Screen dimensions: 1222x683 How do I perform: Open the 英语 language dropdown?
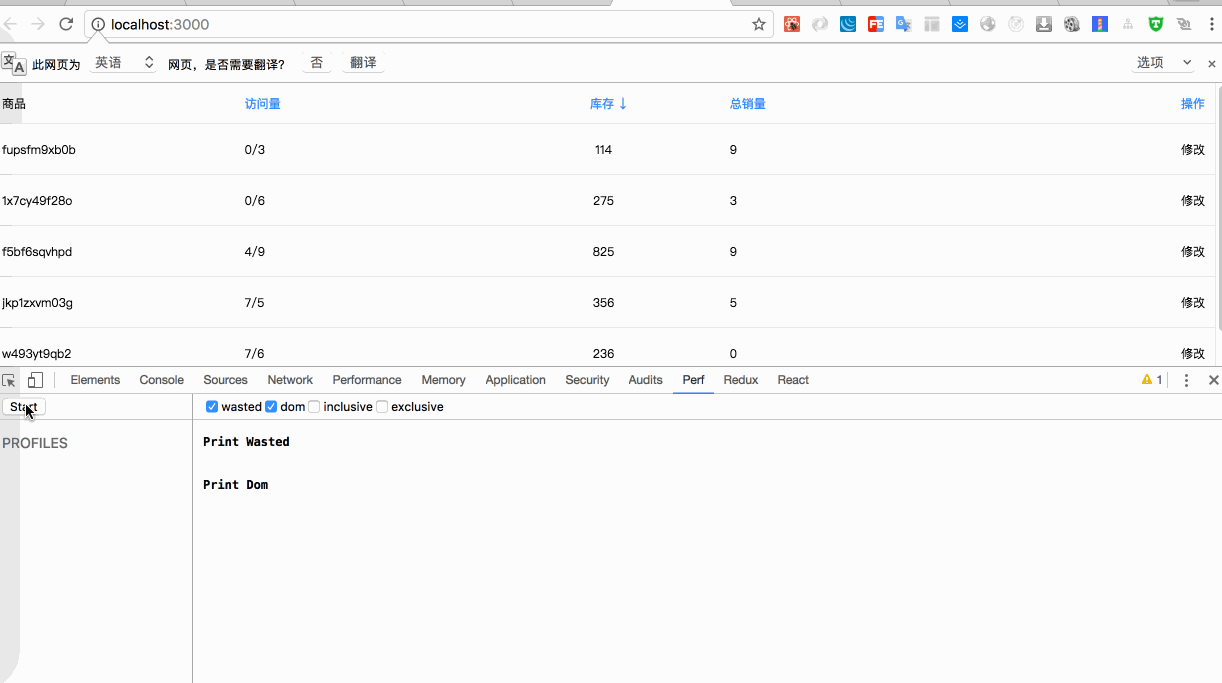point(124,63)
